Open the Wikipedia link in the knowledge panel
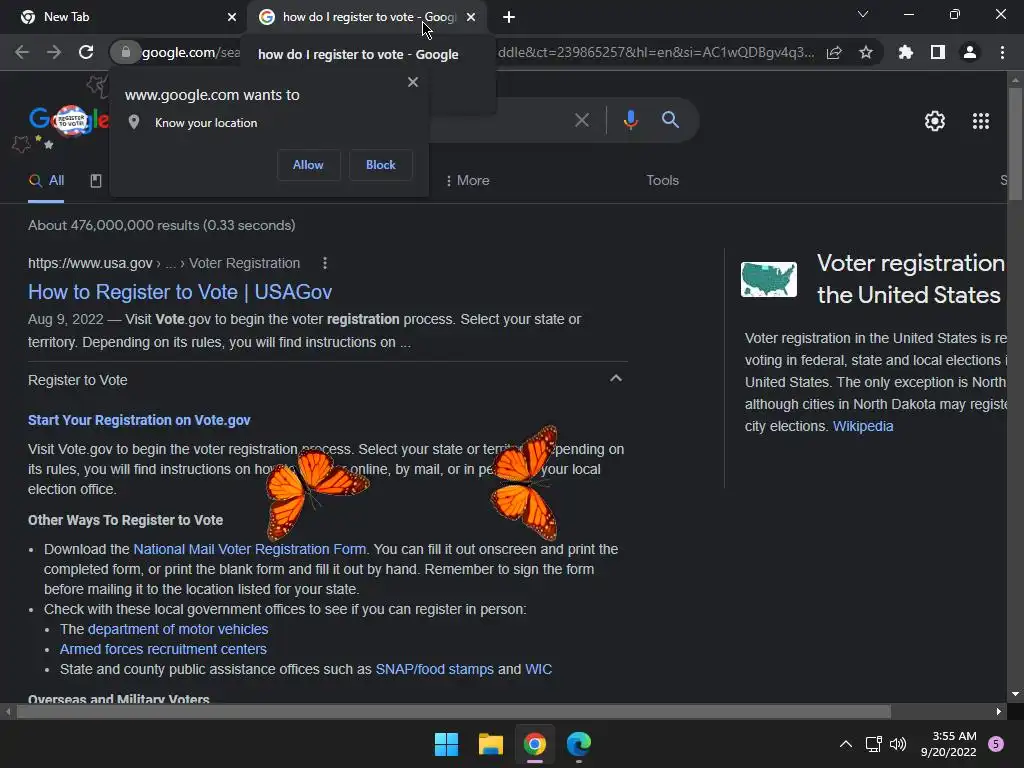This screenshot has height=768, width=1024. (863, 426)
